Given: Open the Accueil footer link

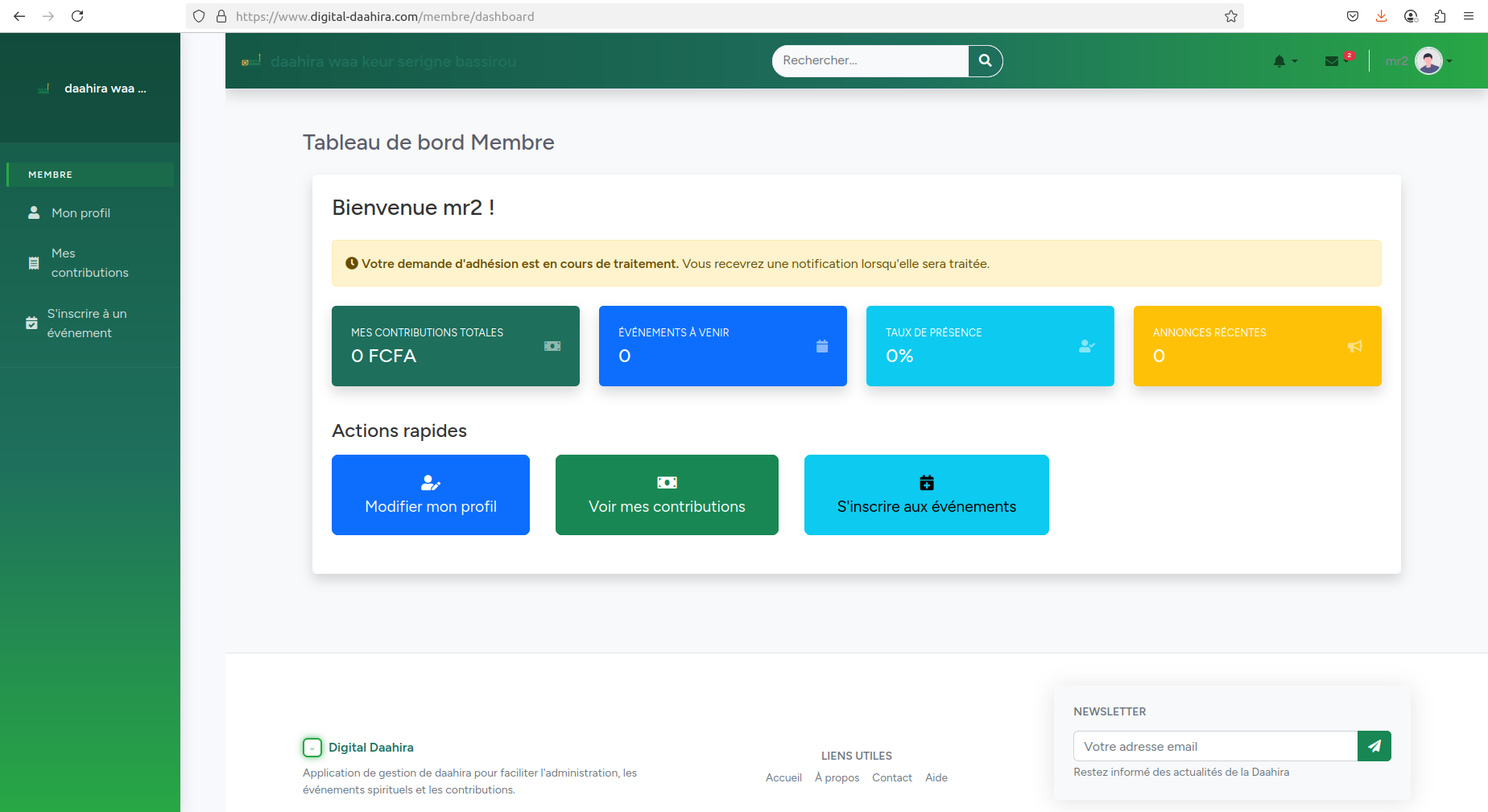Looking at the screenshot, I should [x=783, y=777].
